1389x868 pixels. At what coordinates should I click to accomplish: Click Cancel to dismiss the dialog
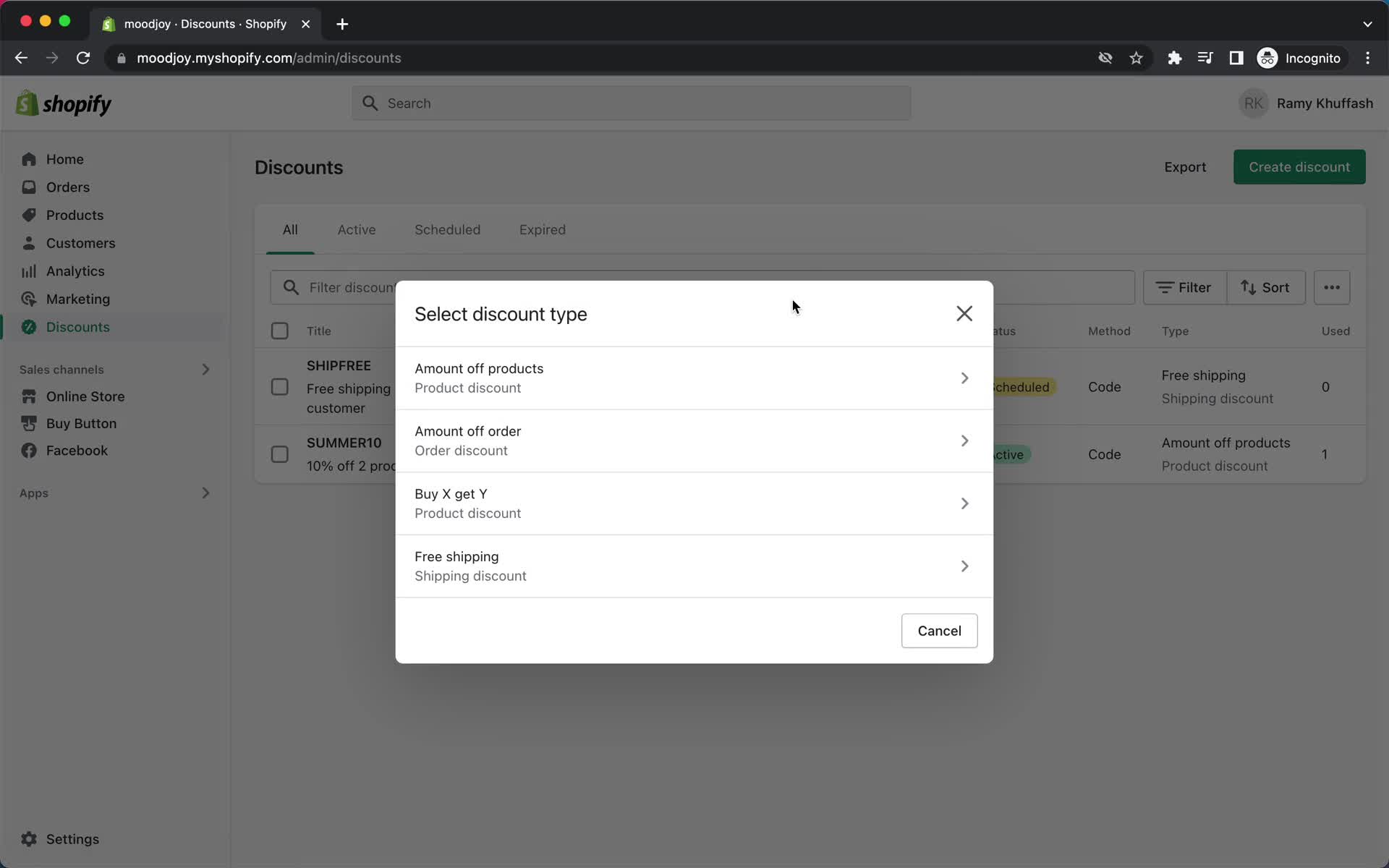pyautogui.click(x=939, y=630)
